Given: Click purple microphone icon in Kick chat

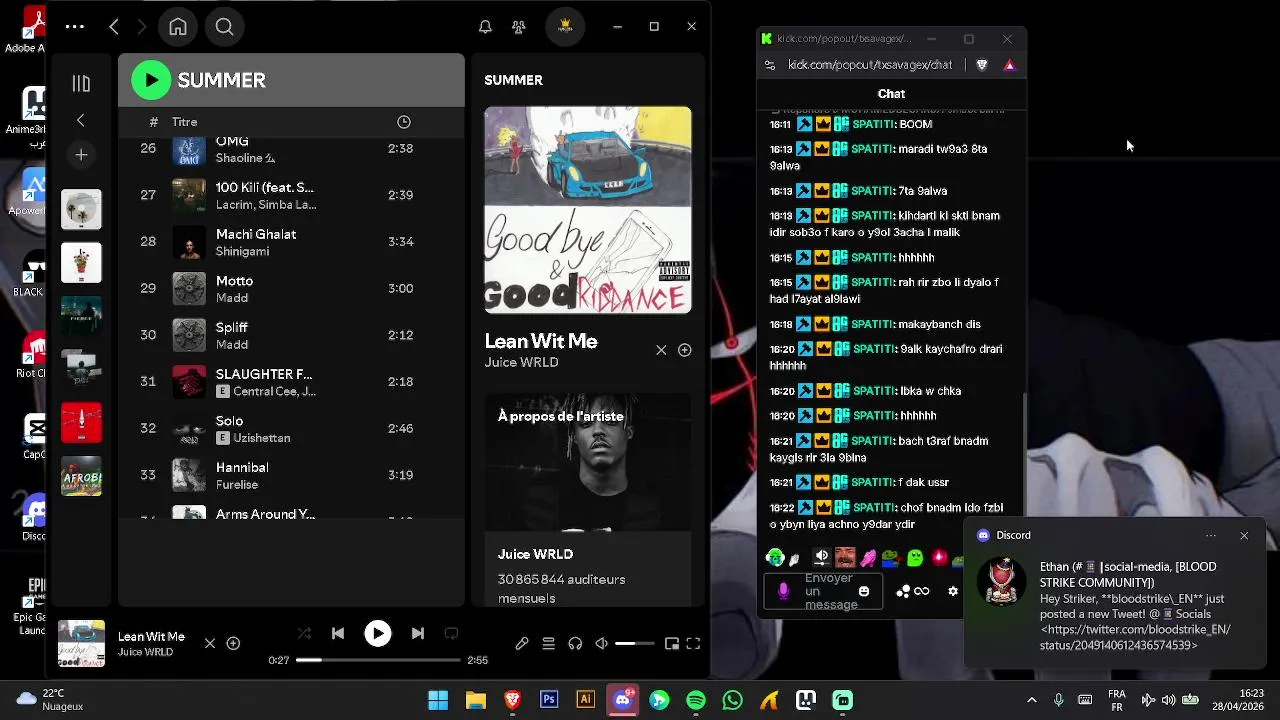Looking at the screenshot, I should pyautogui.click(x=783, y=591).
